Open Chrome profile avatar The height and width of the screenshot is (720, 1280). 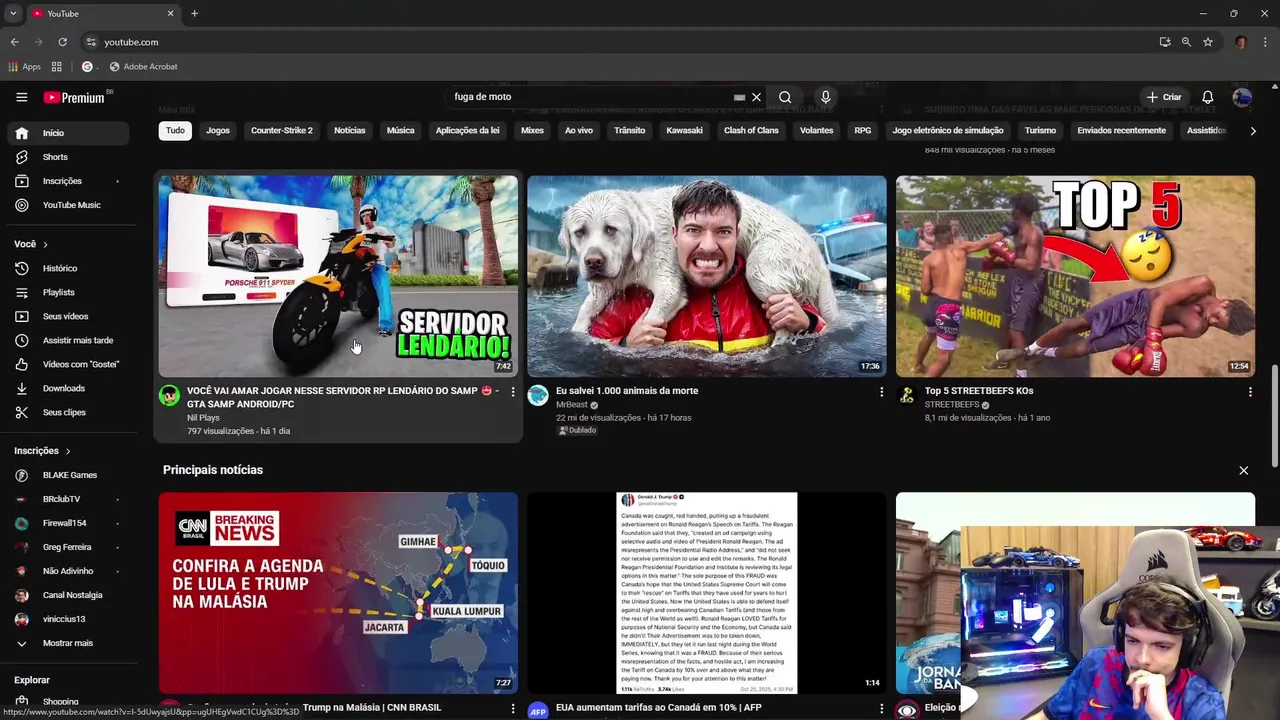pos(1241,42)
